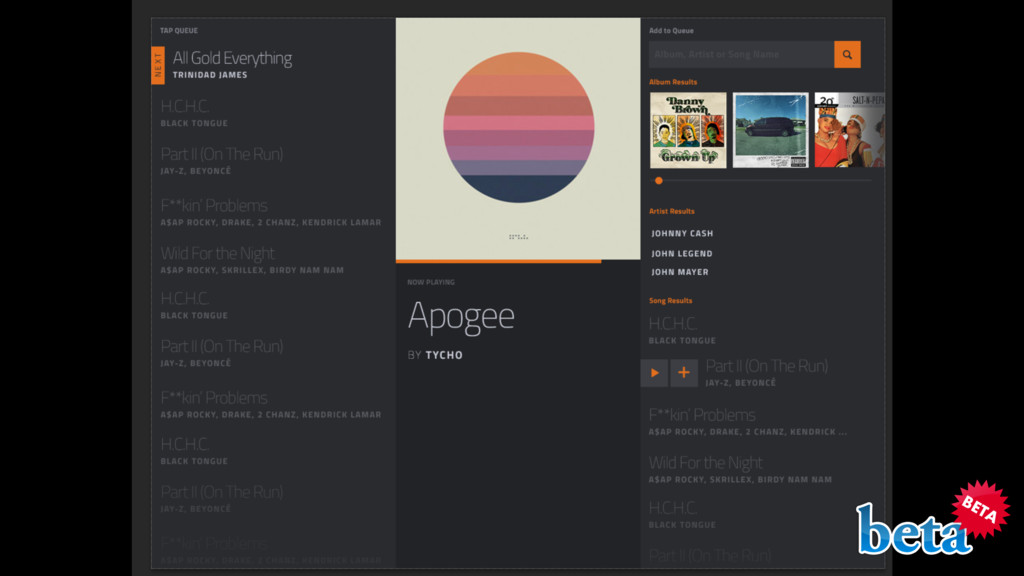Viewport: 1024px width, 576px height.
Task: Select first H.C.H.C in tap queue
Action: 194,113
